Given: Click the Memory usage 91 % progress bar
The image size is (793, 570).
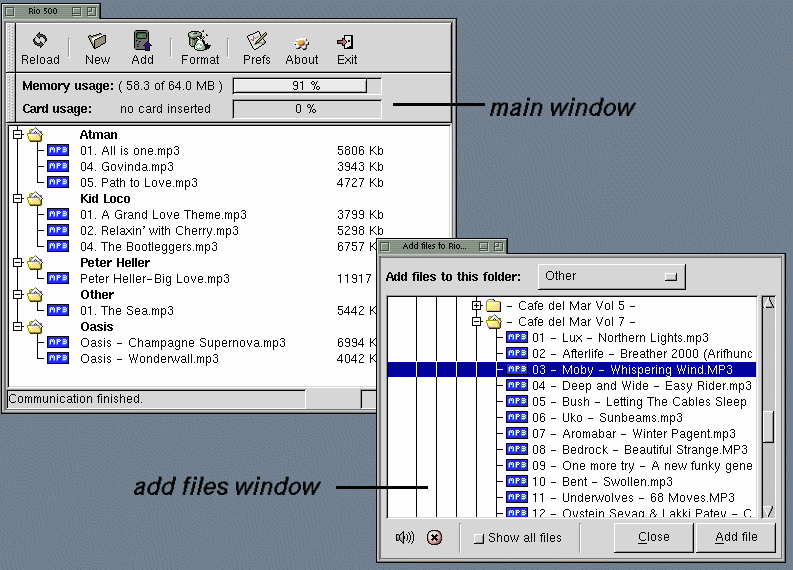Looking at the screenshot, I should pos(307,85).
